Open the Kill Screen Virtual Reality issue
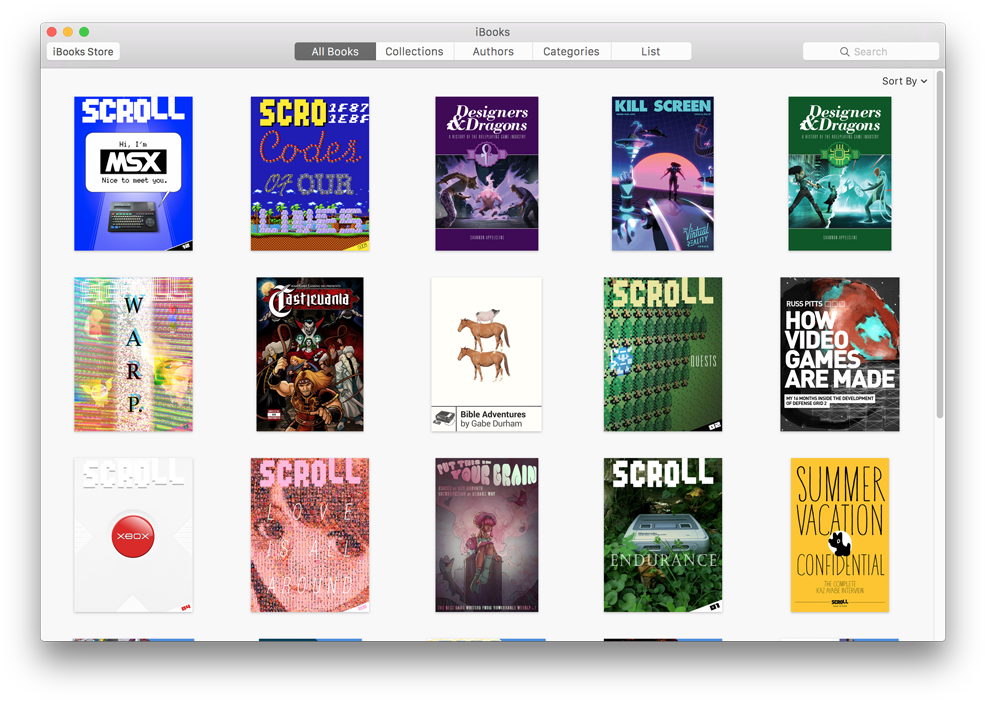 coord(663,173)
